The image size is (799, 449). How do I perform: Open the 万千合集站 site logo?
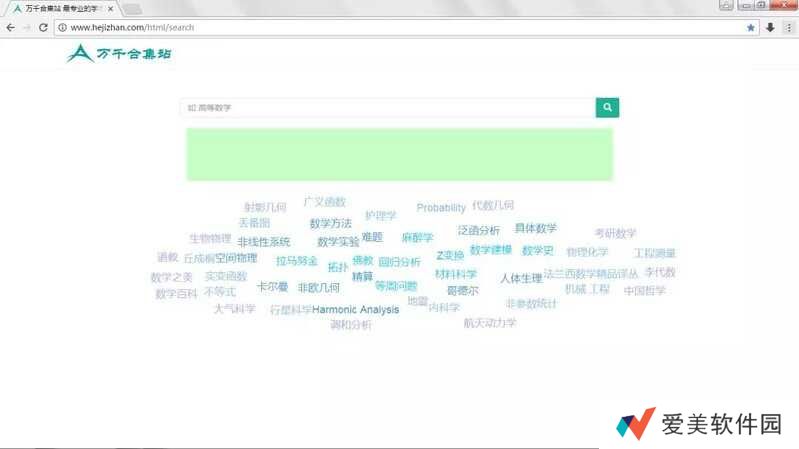(119, 54)
